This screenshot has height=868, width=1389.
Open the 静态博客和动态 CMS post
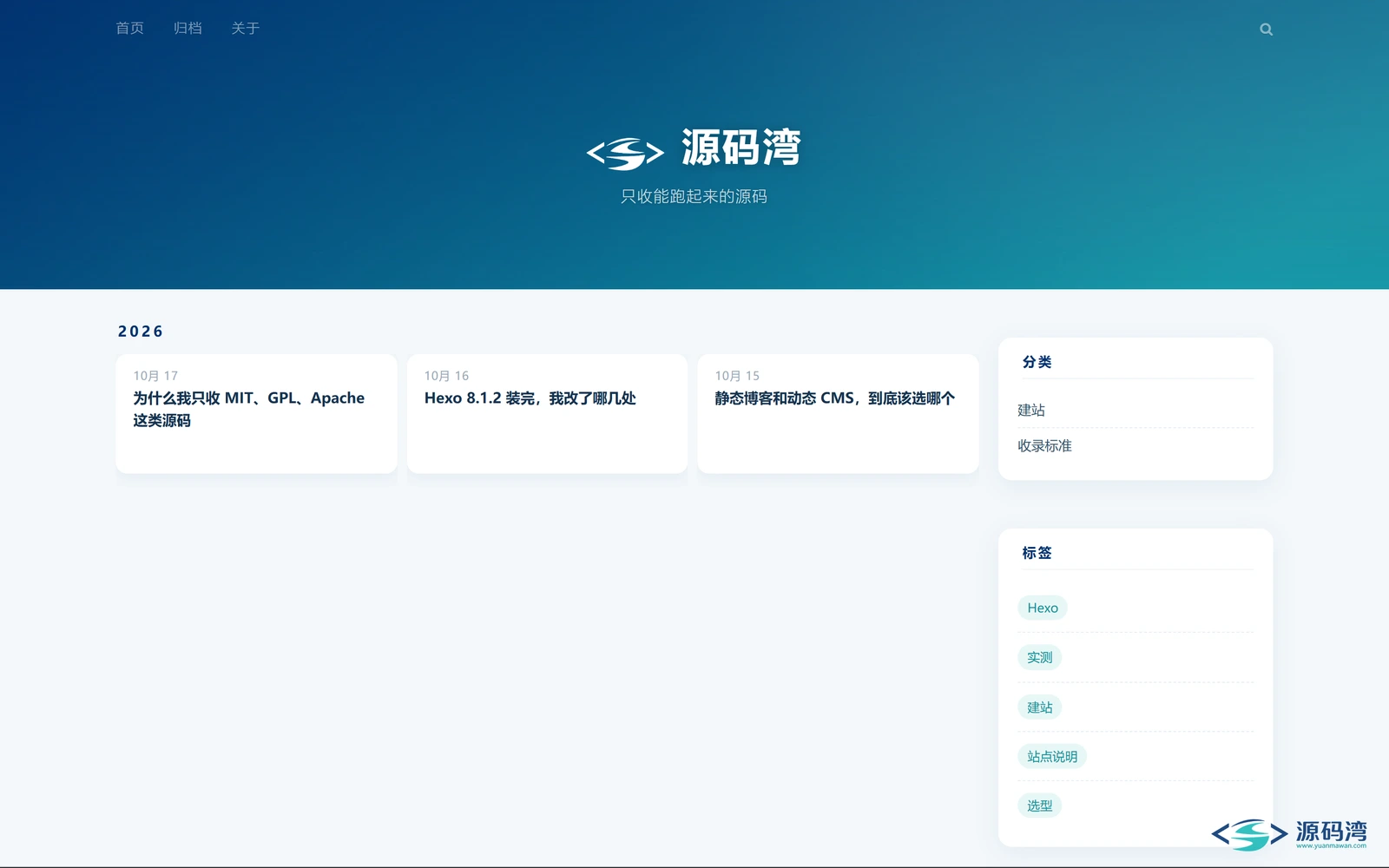(834, 398)
